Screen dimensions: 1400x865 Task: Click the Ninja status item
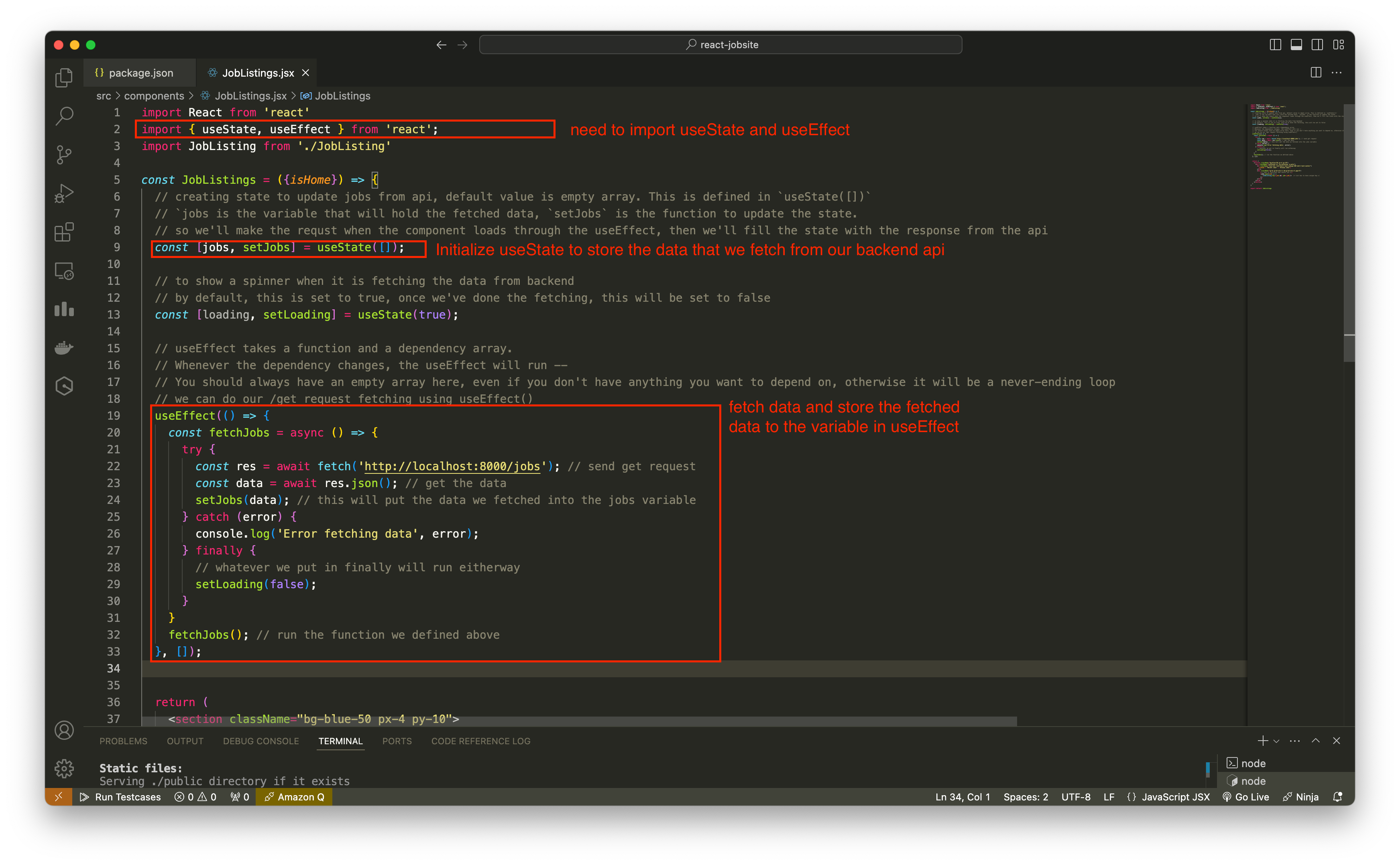pyautogui.click(x=1300, y=797)
